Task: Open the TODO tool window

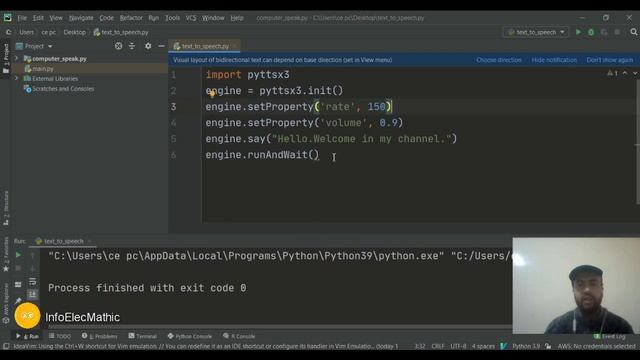Action: tap(60, 336)
